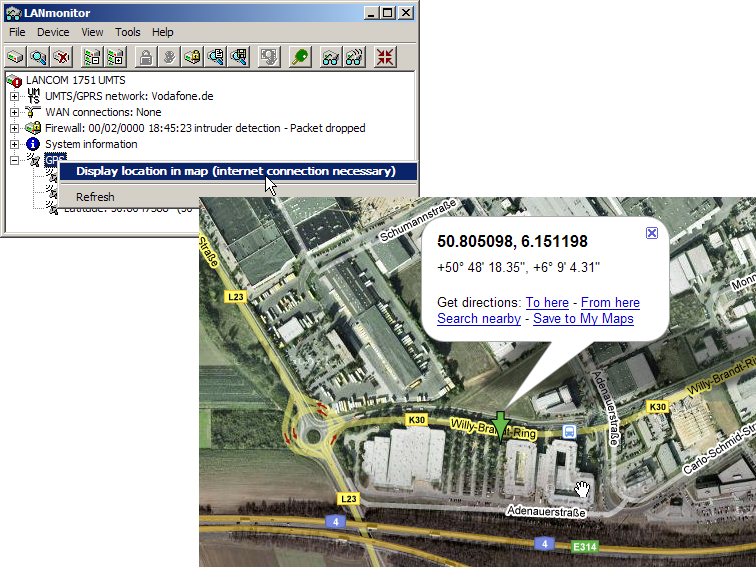Click the first binoculars toolbar icon
Image resolution: width=756 pixels, height=567 pixels.
pos(331,57)
